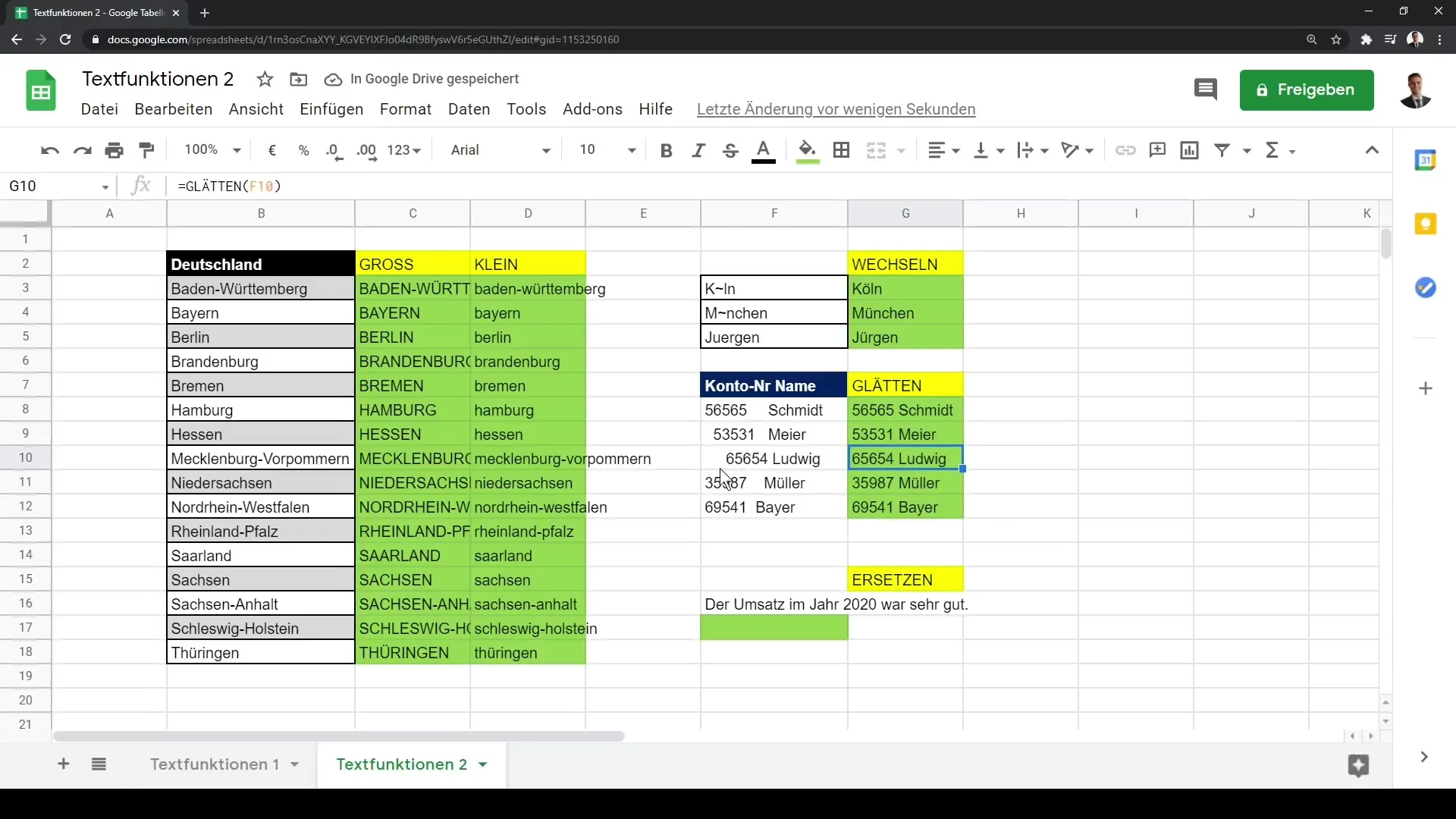Screen dimensions: 1456x819
Task: Open Google Keep side panel
Action: 1426,224
